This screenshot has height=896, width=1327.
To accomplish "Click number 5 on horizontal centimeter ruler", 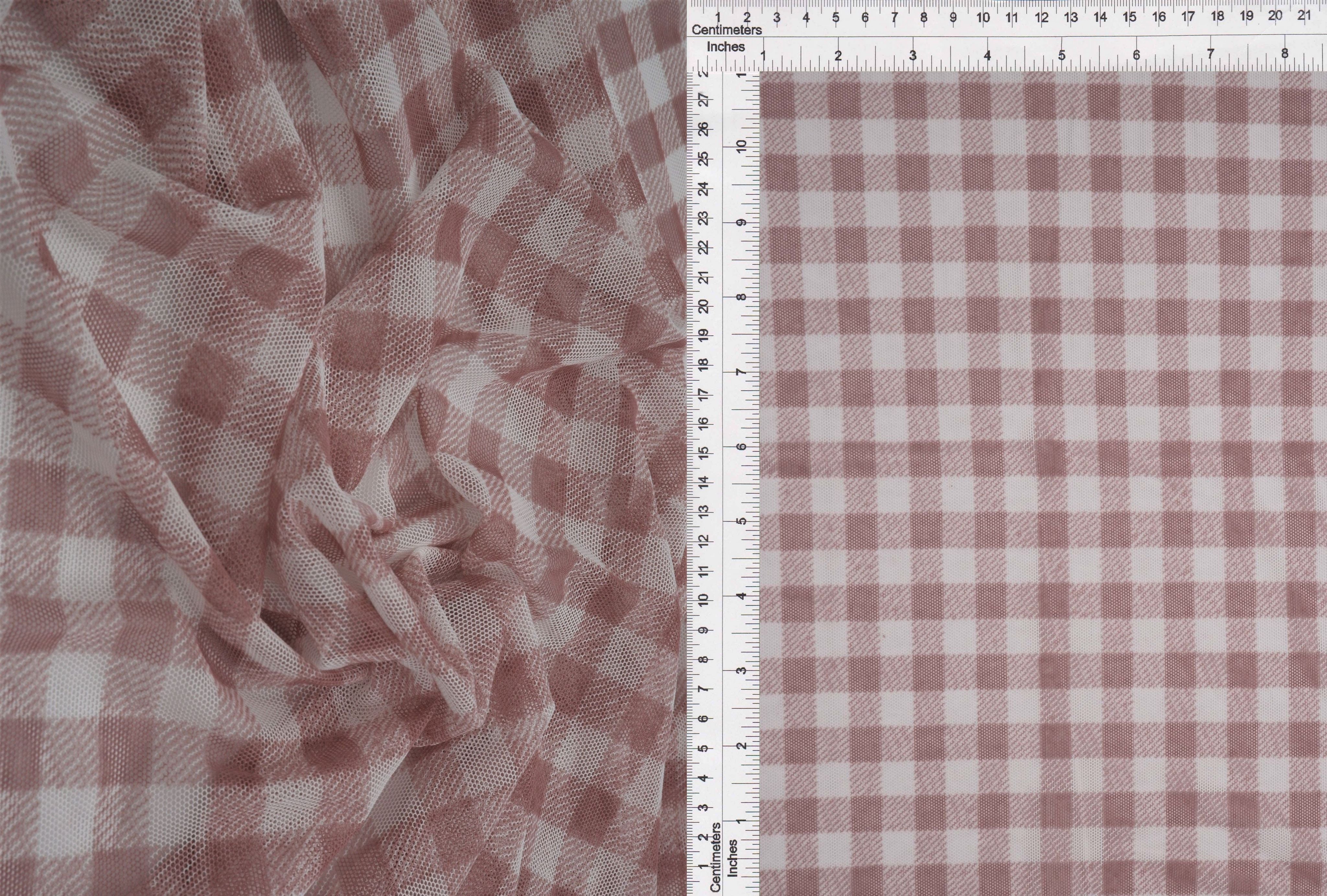I will click(836, 18).
